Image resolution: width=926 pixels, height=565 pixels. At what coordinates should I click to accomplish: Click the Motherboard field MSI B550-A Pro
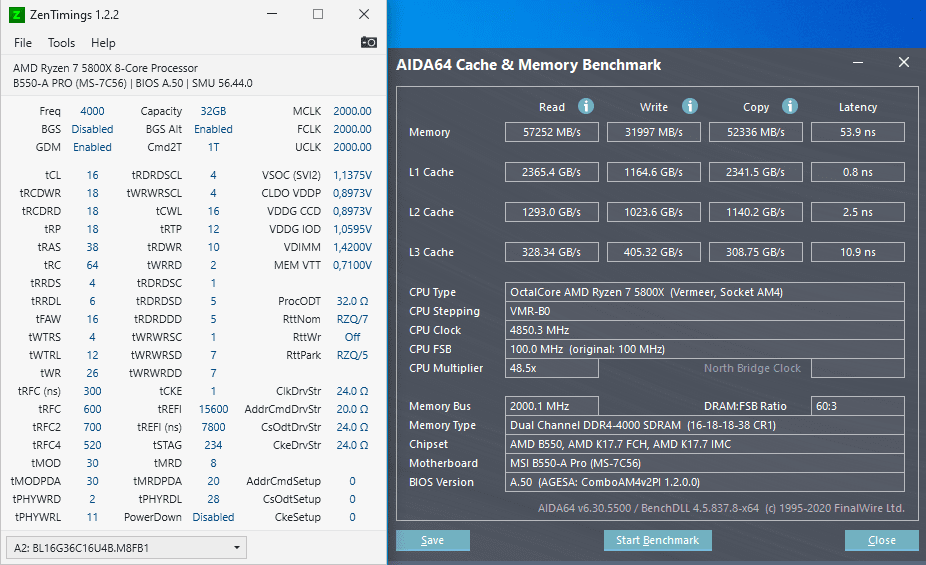[705, 463]
